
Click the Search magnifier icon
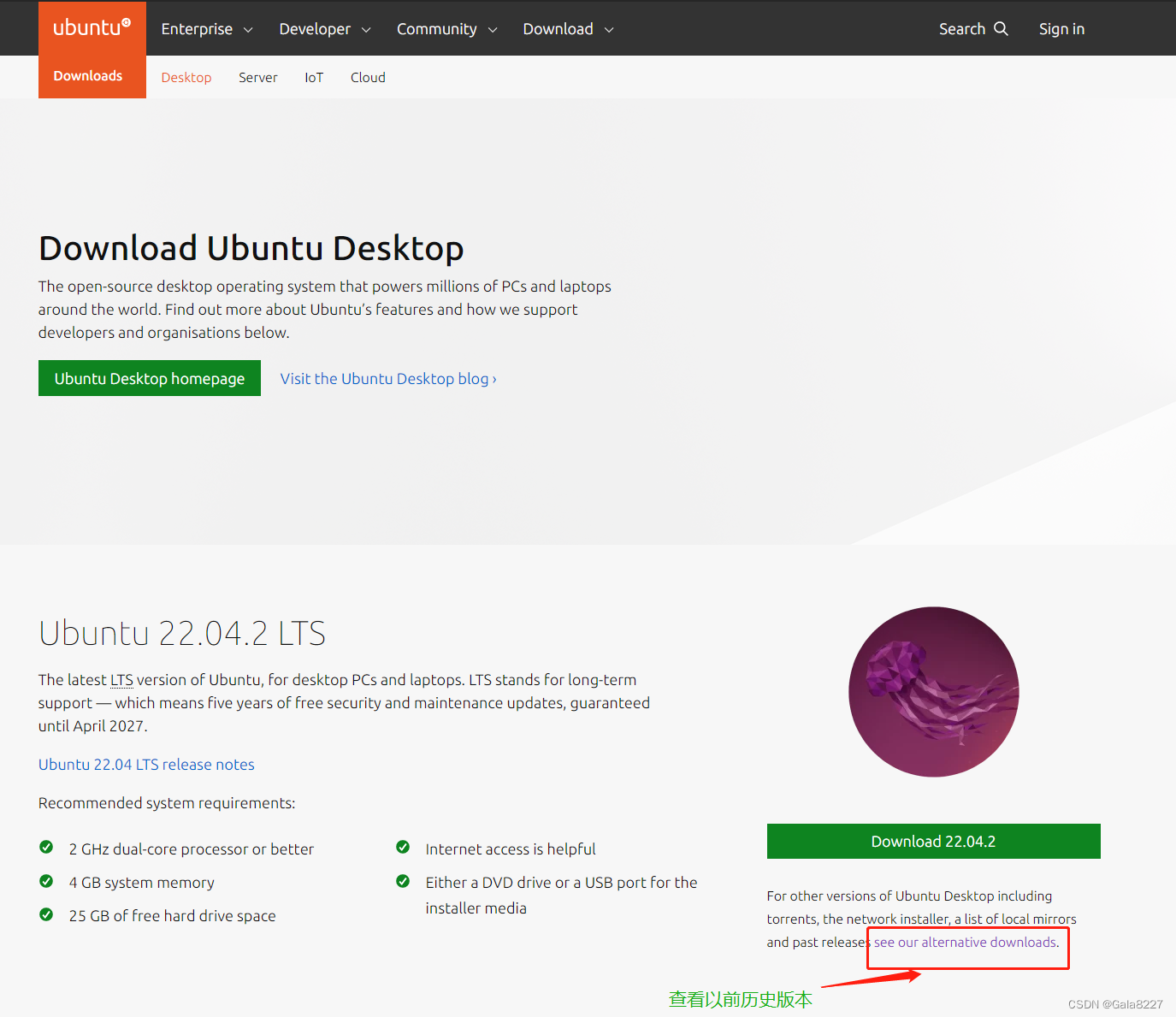click(1001, 29)
